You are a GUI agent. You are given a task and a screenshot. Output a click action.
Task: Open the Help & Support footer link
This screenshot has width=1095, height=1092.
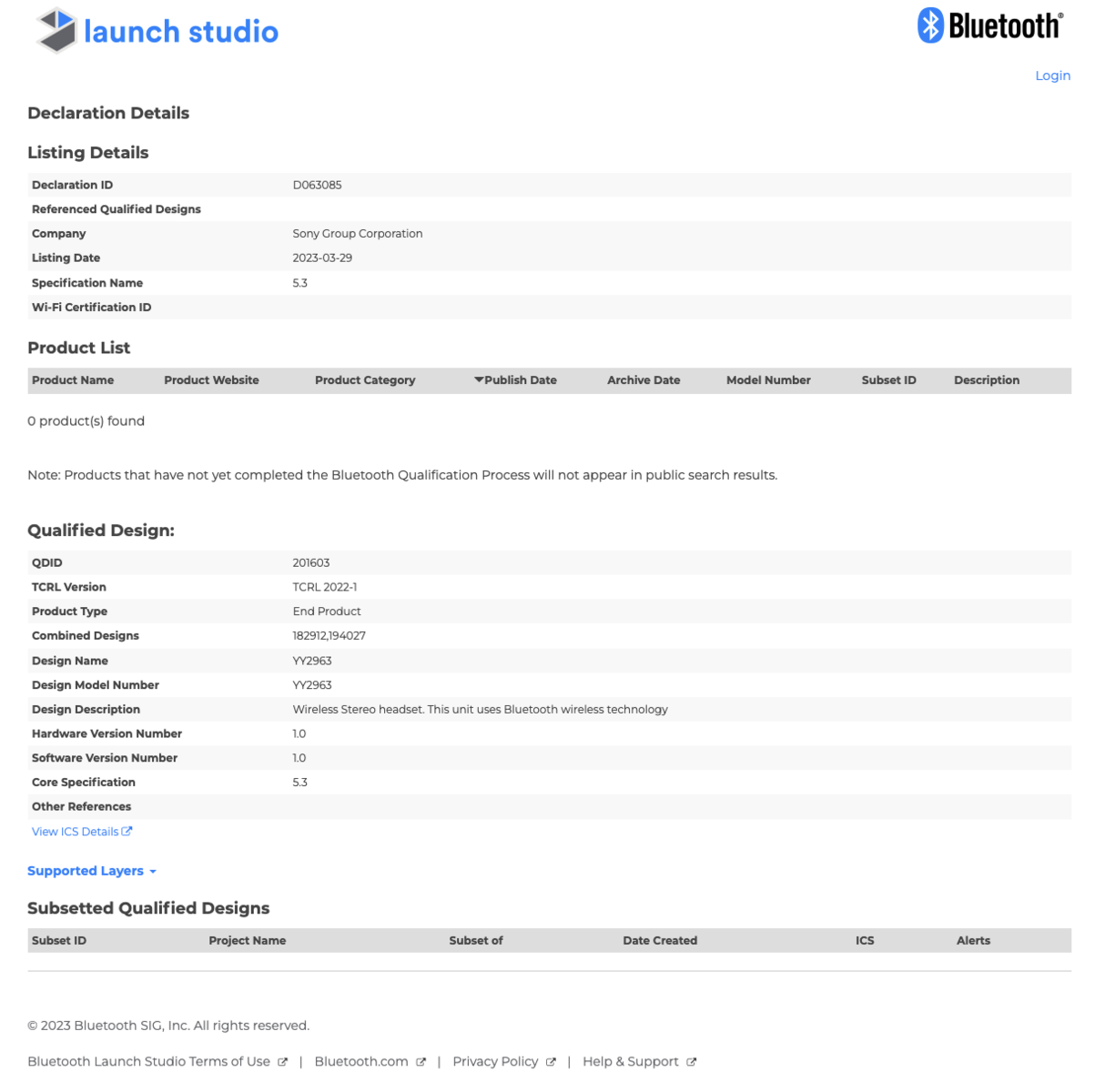pos(630,1062)
